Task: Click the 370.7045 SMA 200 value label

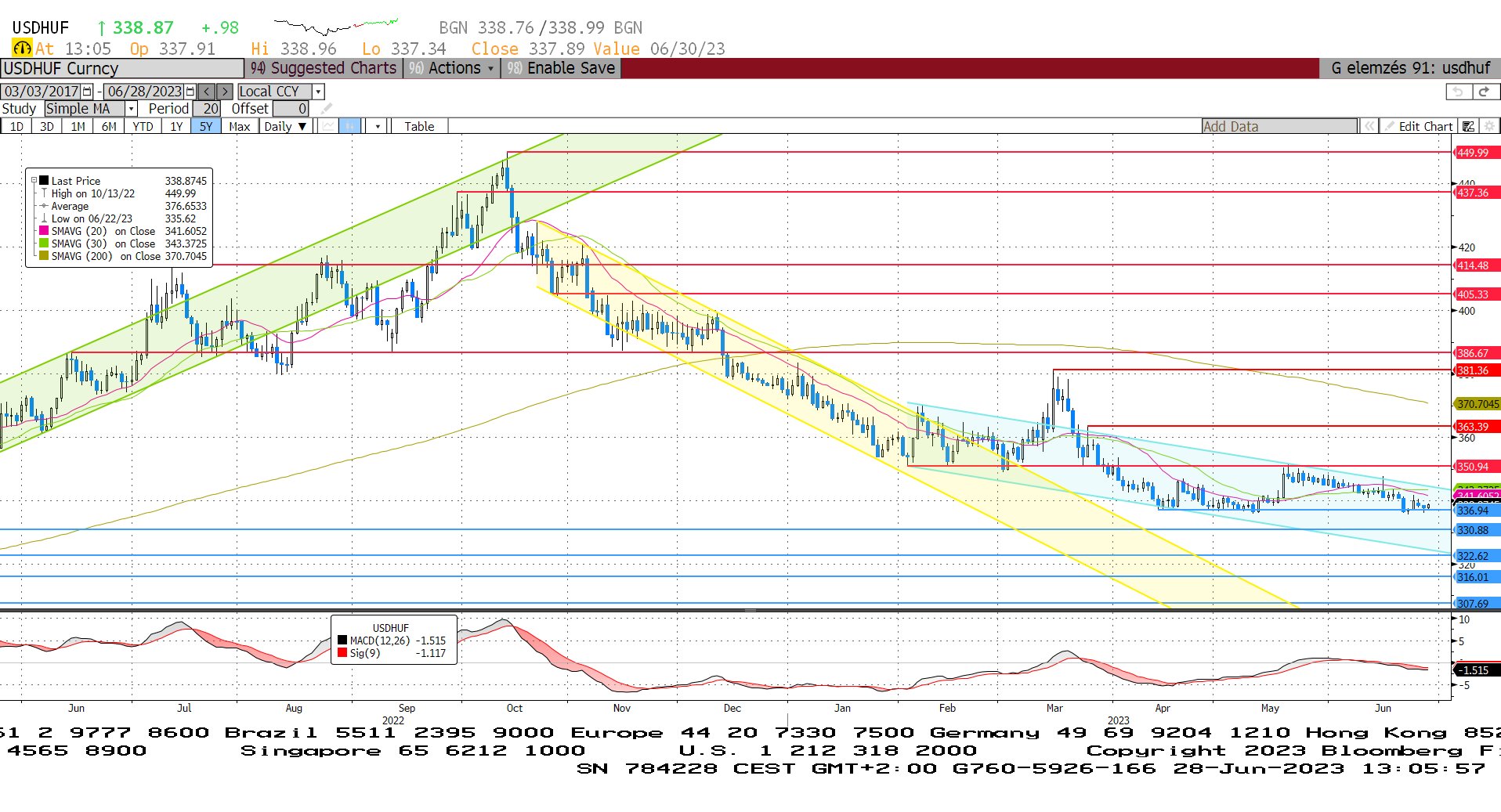Action: coord(1477,404)
